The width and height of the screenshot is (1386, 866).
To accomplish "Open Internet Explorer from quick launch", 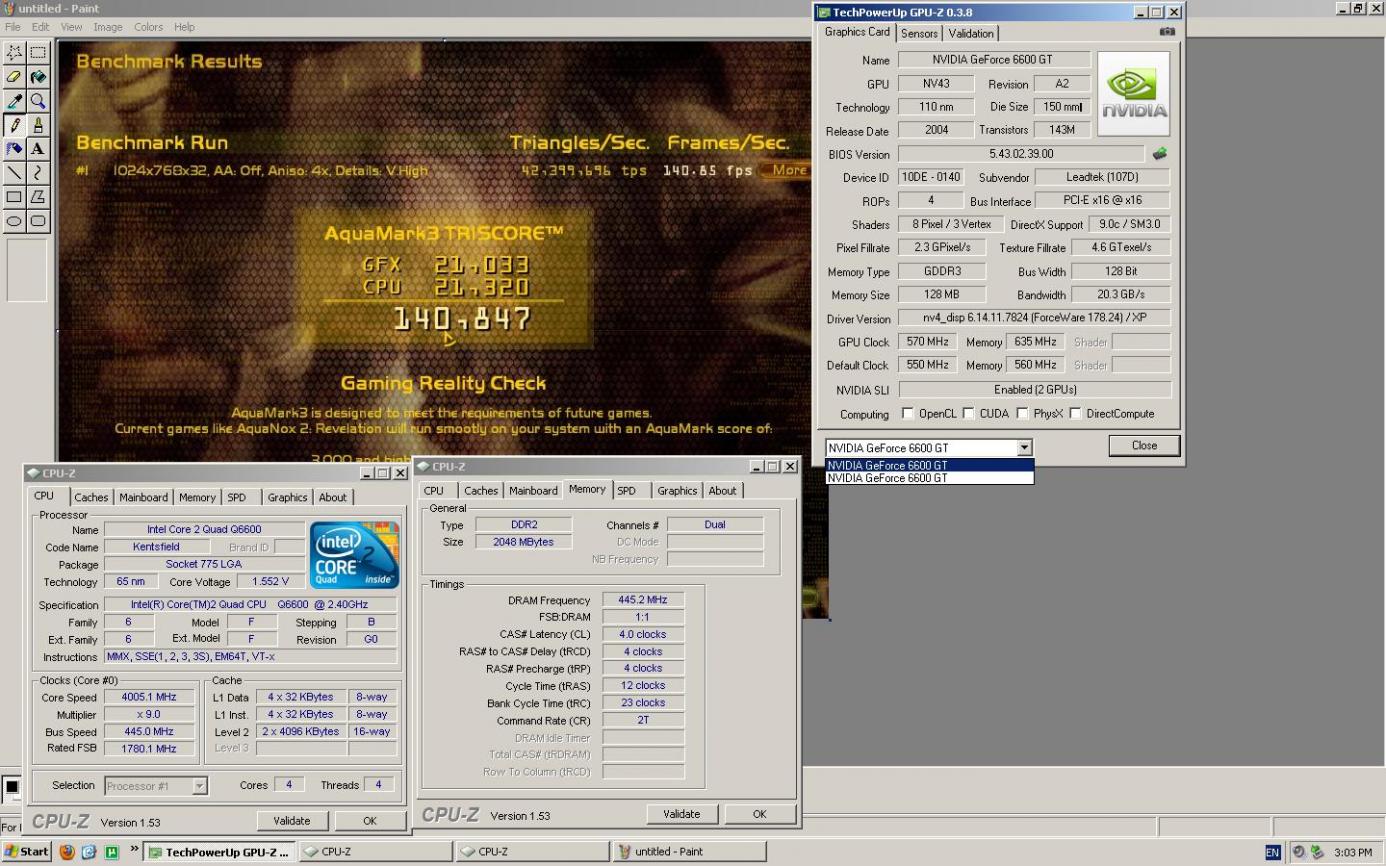I will [87, 852].
